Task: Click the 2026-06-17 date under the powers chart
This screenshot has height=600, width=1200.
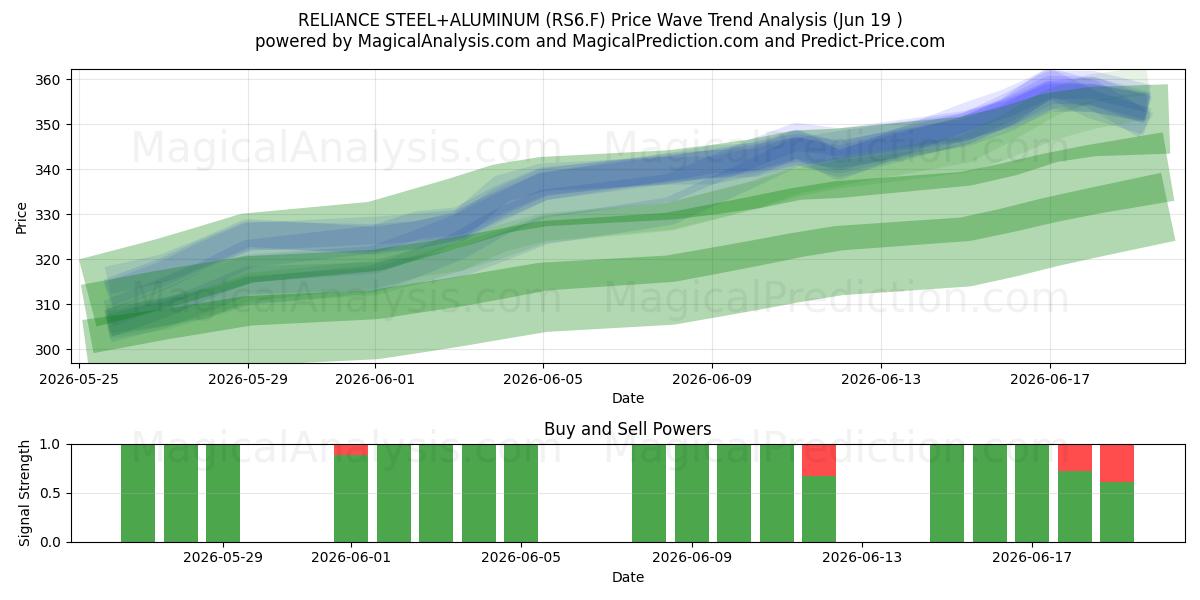Action: coord(1032,558)
